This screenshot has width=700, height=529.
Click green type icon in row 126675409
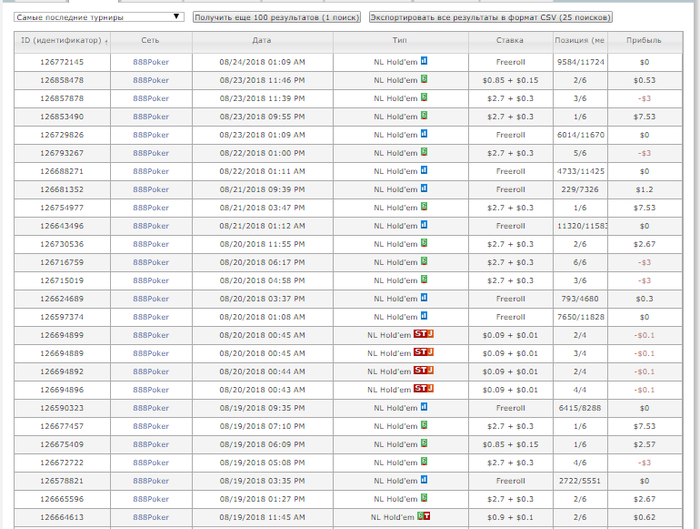[424, 443]
